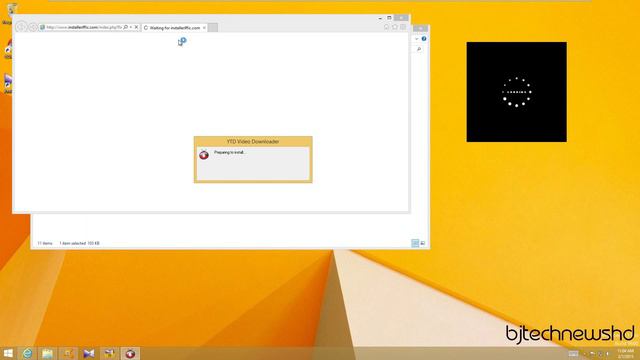The width and height of the screenshot is (640, 360).
Task: Click the browser Forward arrow button
Action: [33, 27]
